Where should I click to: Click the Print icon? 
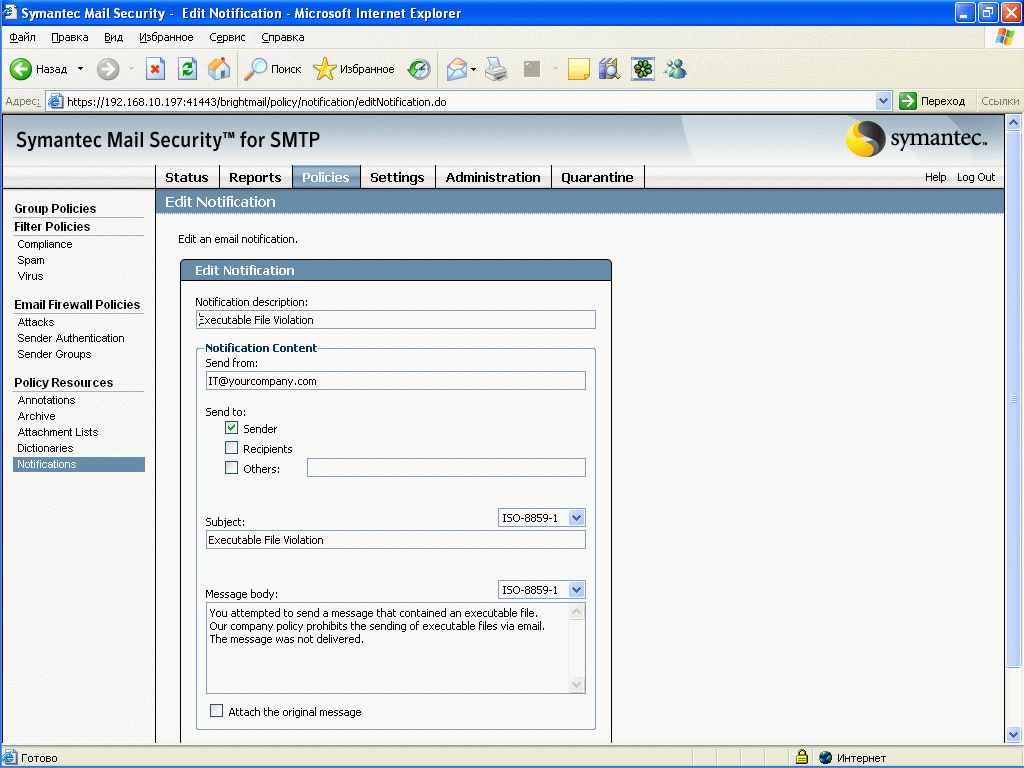[496, 69]
